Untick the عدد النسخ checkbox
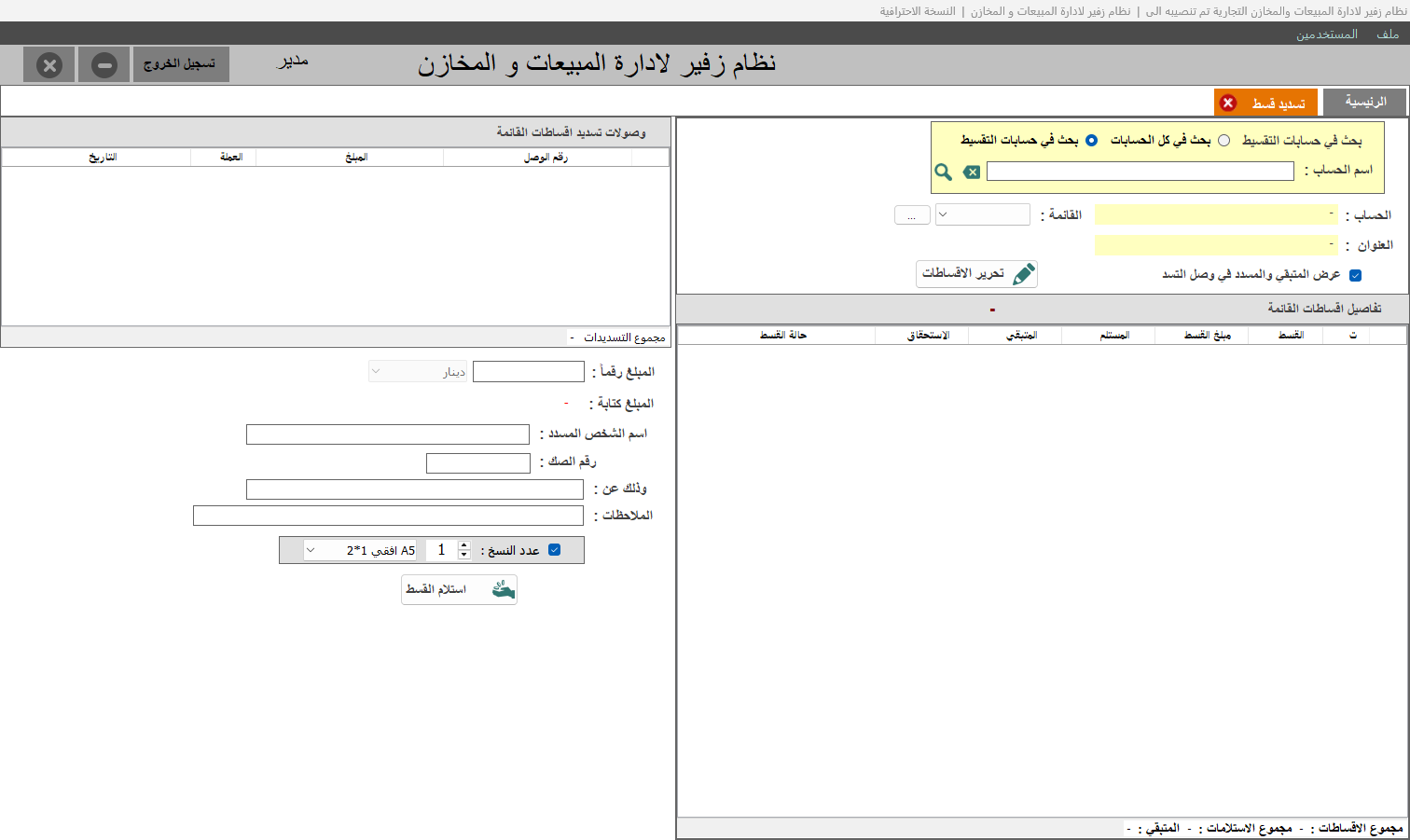1410x840 pixels. [x=554, y=550]
